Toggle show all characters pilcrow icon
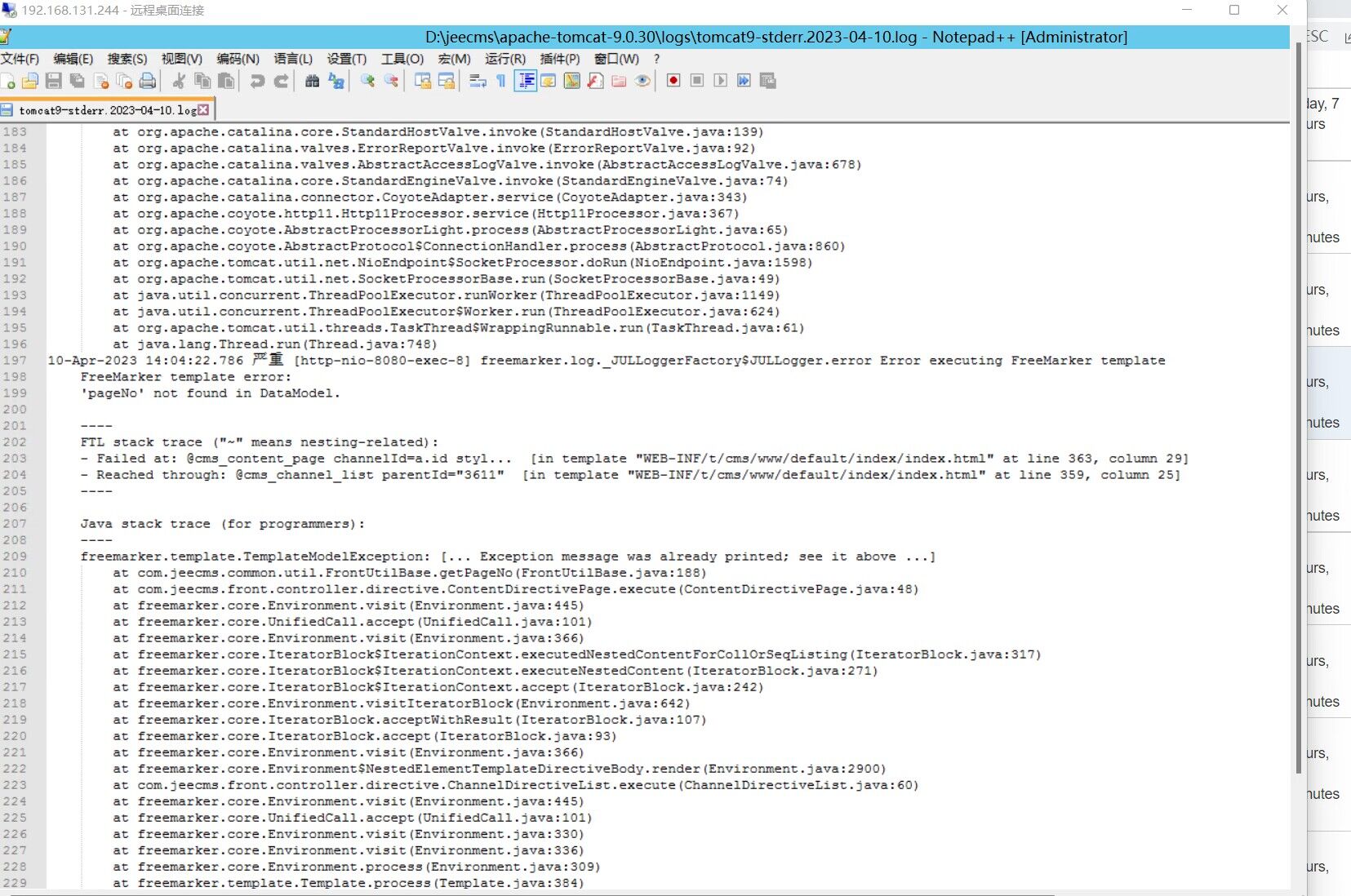This screenshot has height=896, width=1351. (501, 81)
